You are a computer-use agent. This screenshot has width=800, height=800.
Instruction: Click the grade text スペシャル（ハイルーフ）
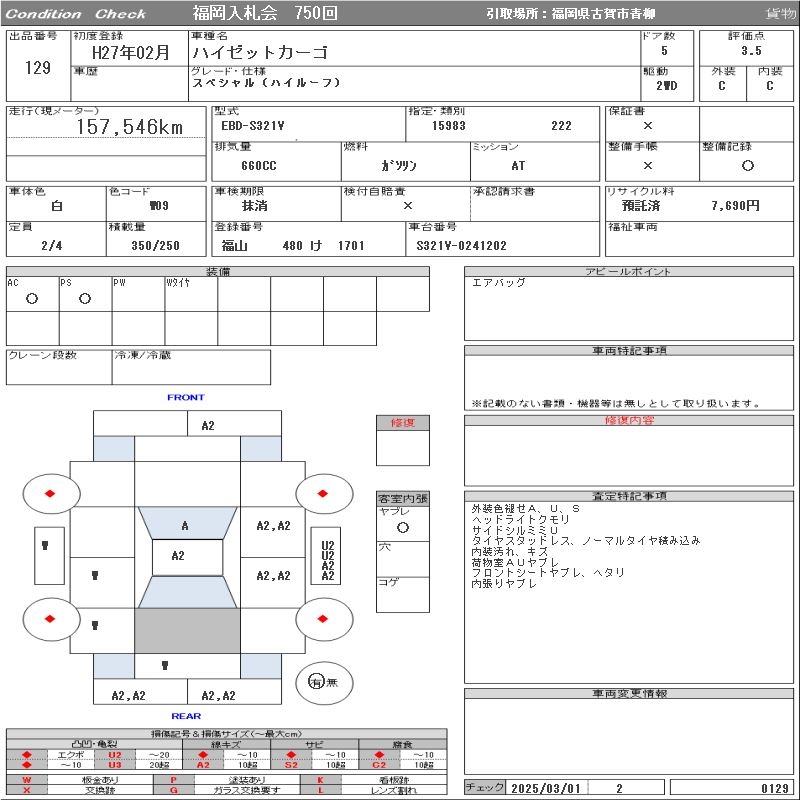point(266,82)
